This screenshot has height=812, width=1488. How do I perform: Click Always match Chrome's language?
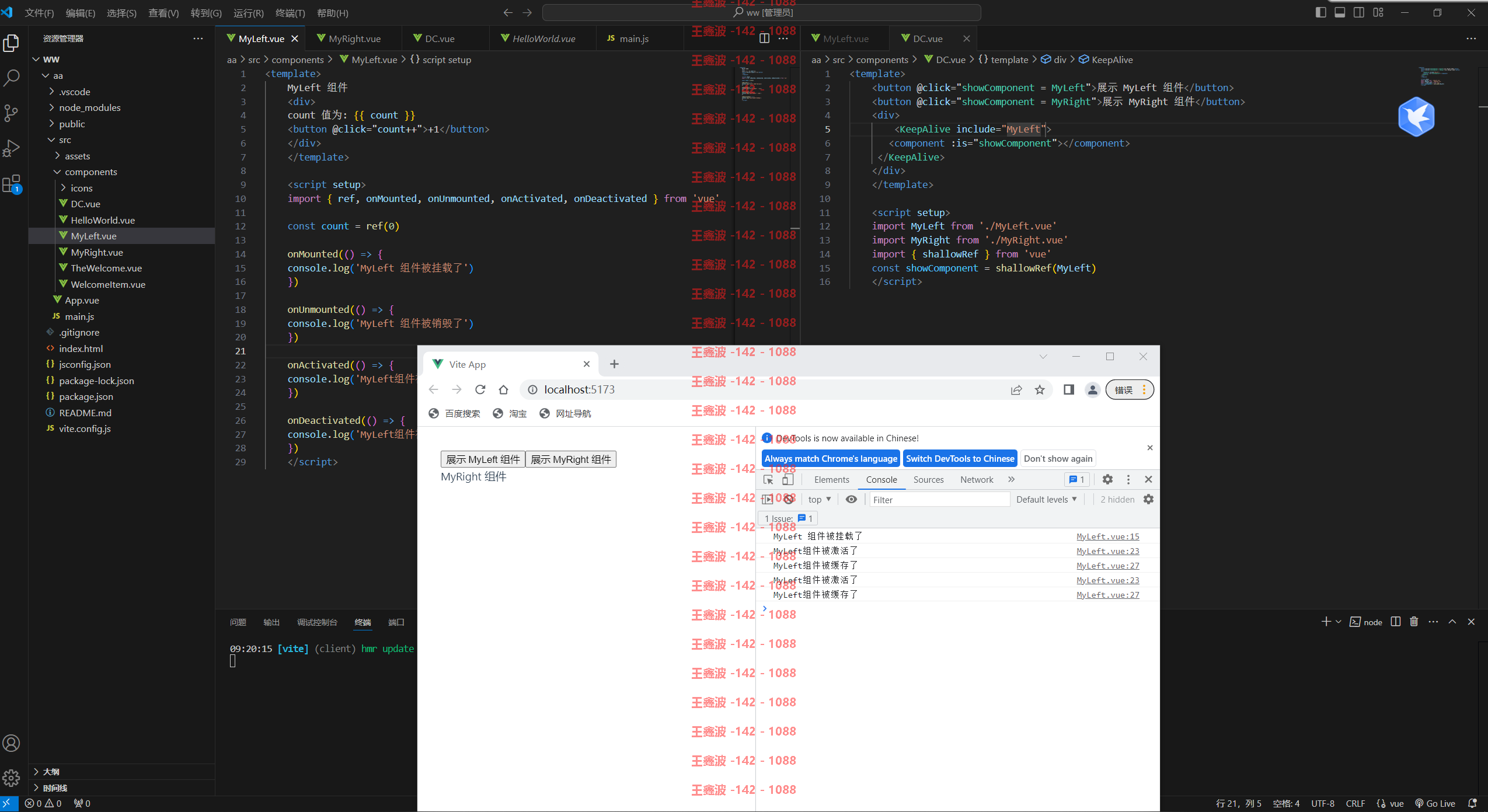[x=831, y=458]
